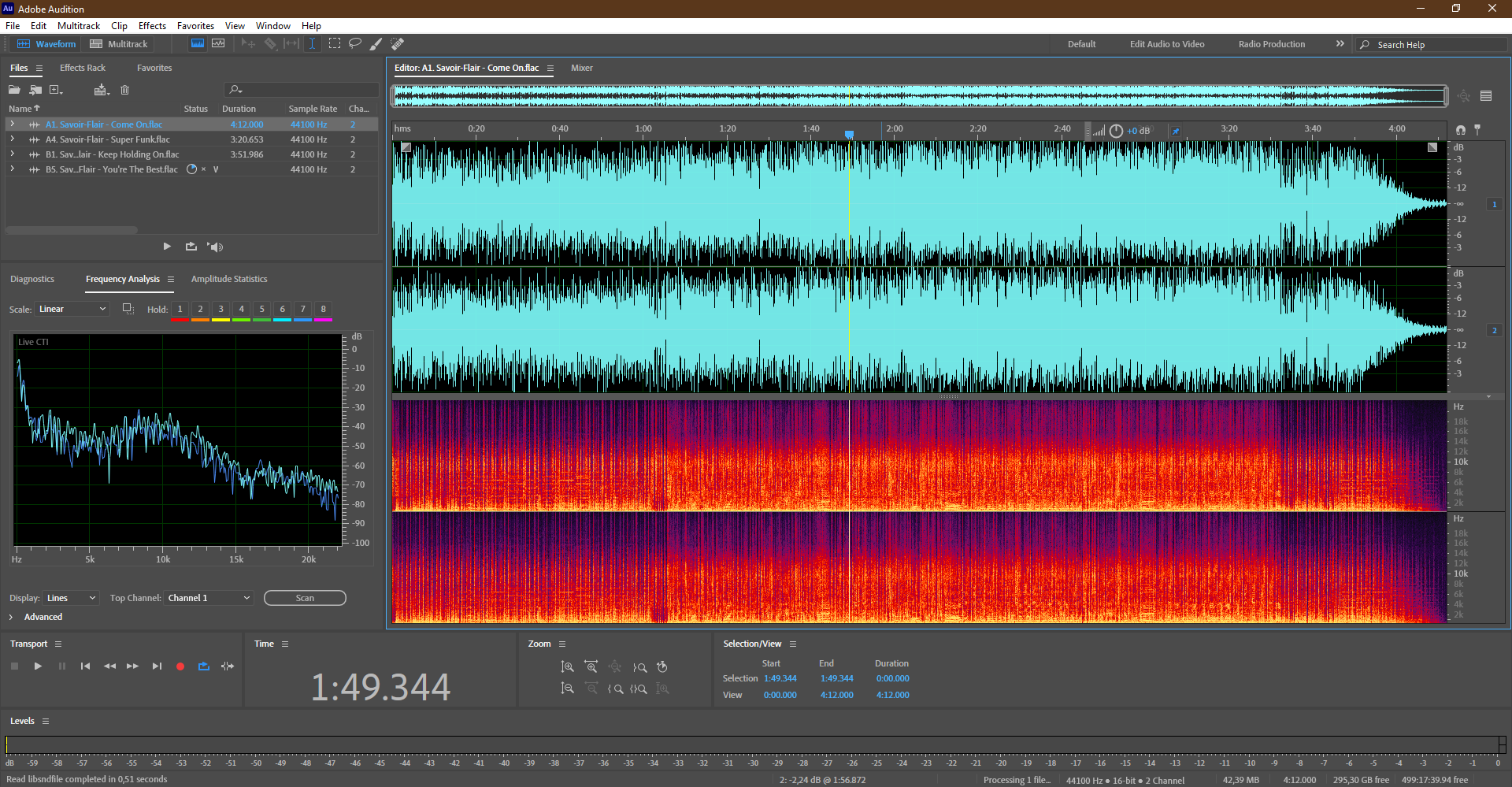
Task: Toggle Hold button 5 in Frequency Analysis
Action: (x=262, y=309)
